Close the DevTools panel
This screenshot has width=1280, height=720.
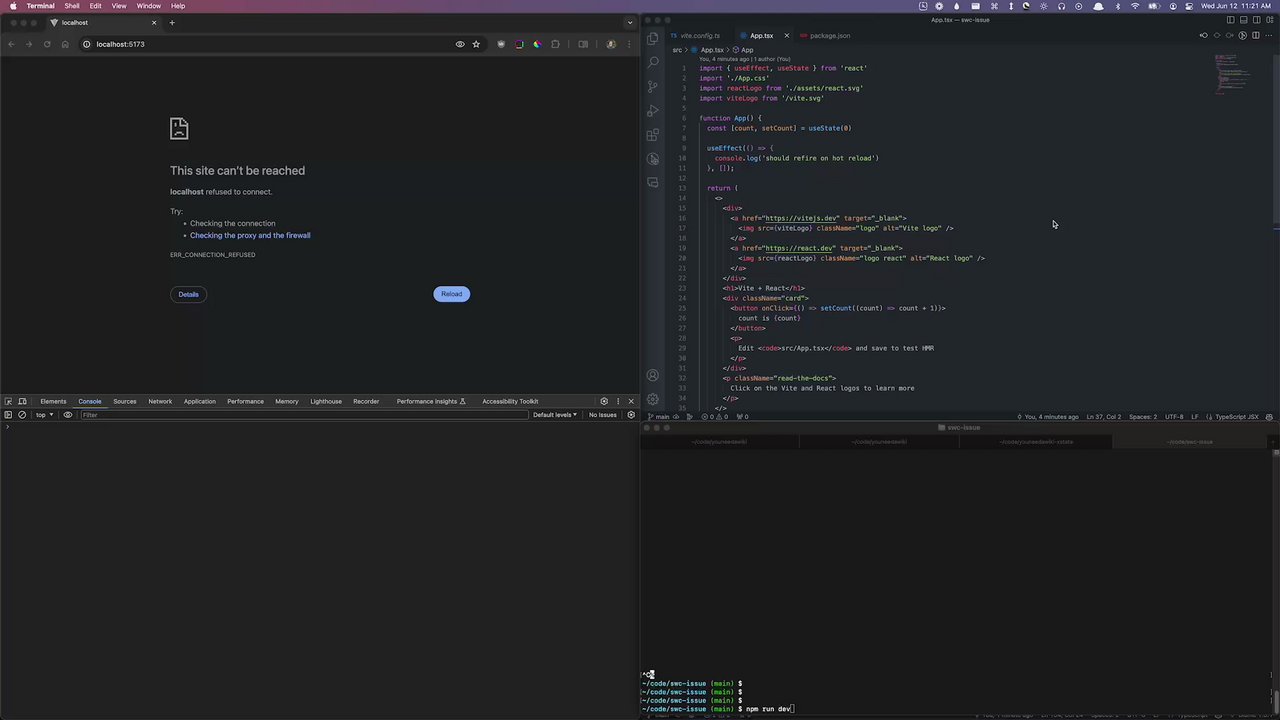tap(631, 401)
